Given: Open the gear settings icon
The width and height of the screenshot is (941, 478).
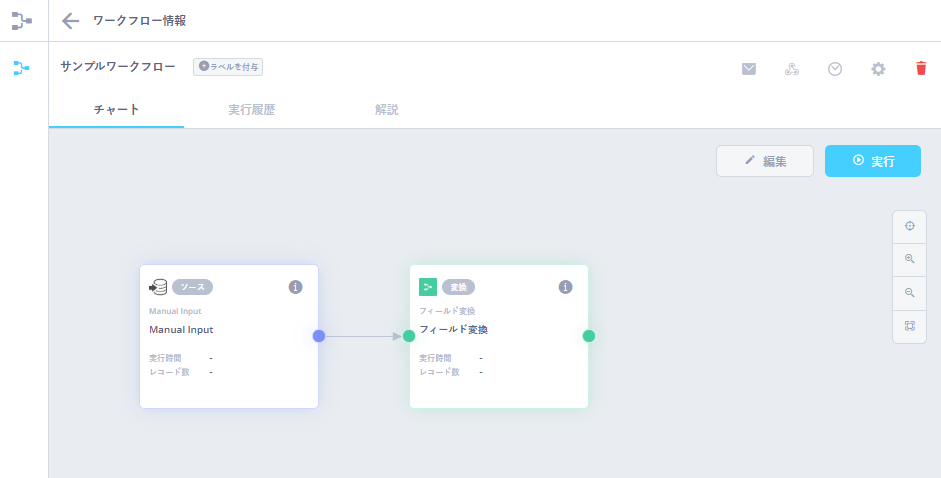Looking at the screenshot, I should [878, 69].
